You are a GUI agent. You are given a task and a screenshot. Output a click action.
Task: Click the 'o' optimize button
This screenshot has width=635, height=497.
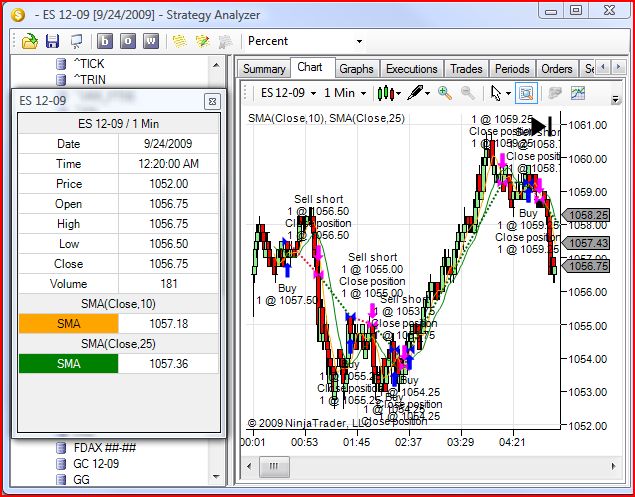[128, 41]
